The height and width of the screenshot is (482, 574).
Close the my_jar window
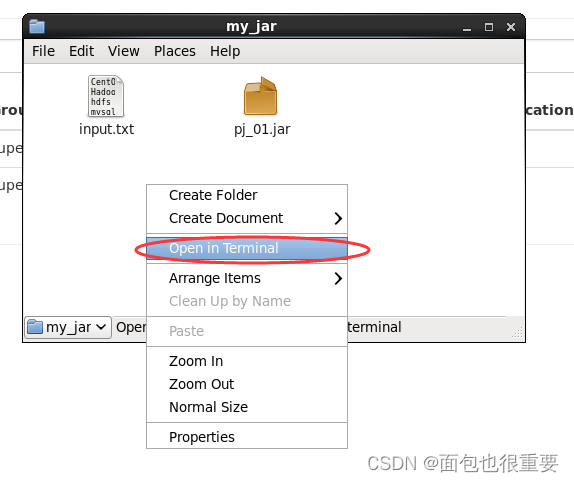[x=511, y=27]
